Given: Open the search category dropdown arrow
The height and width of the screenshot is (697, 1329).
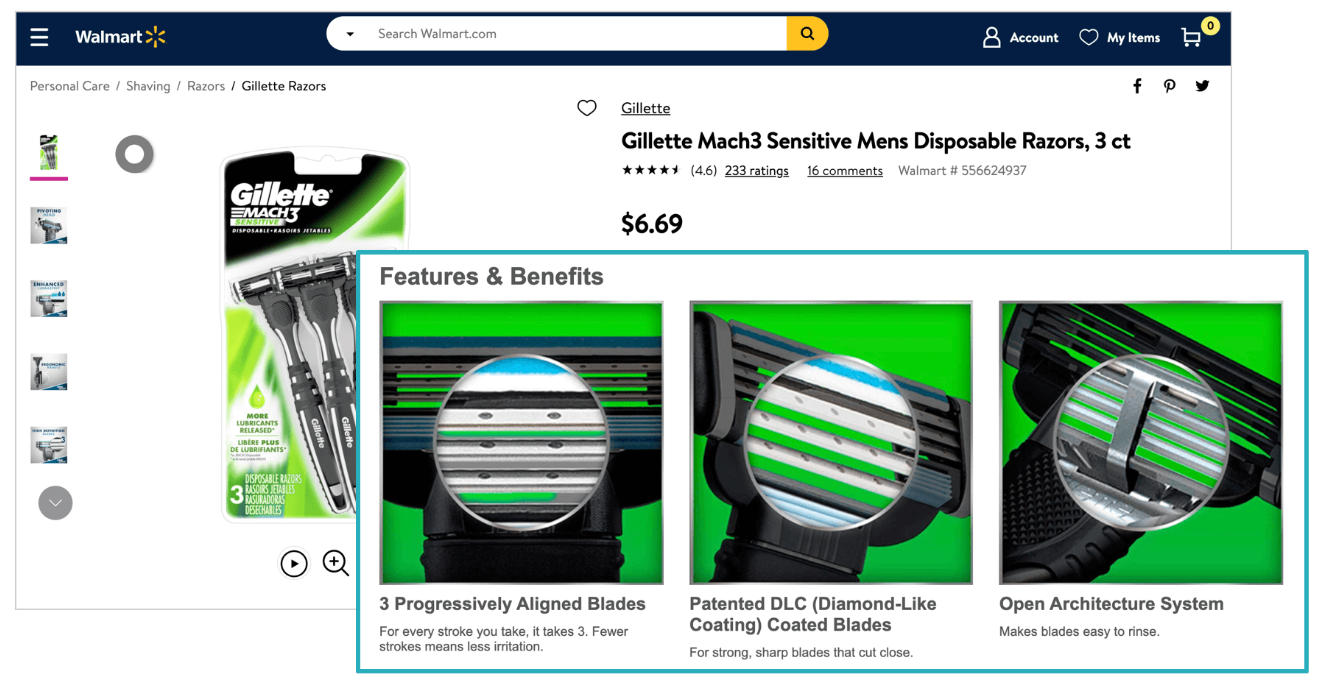Looking at the screenshot, I should pyautogui.click(x=350, y=34).
